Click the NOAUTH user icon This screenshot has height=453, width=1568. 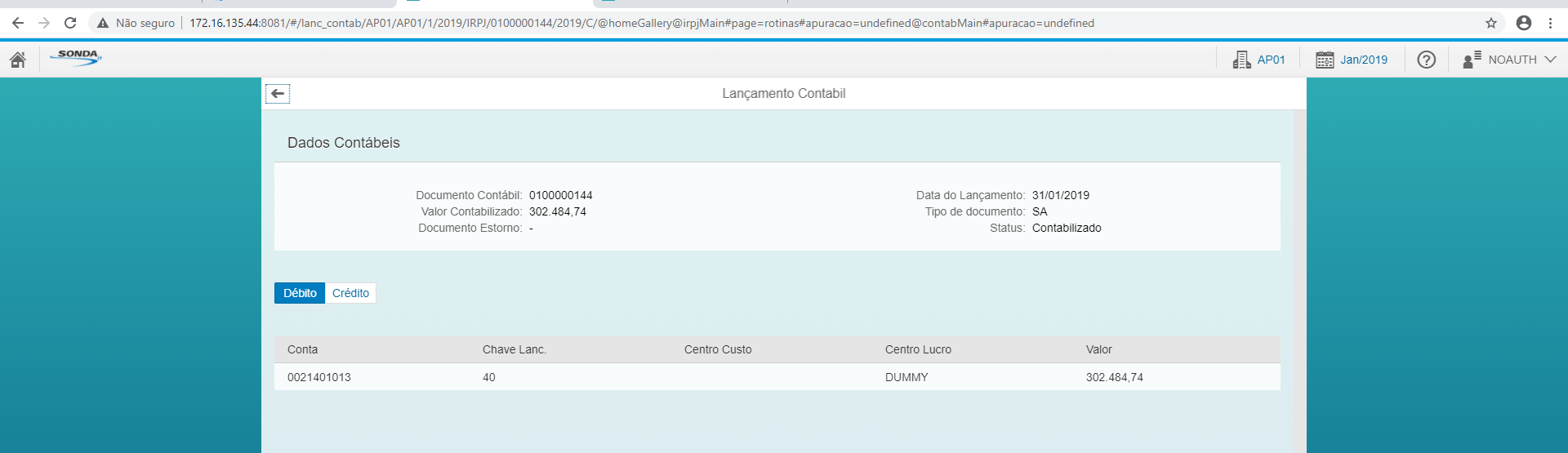coord(1472,60)
